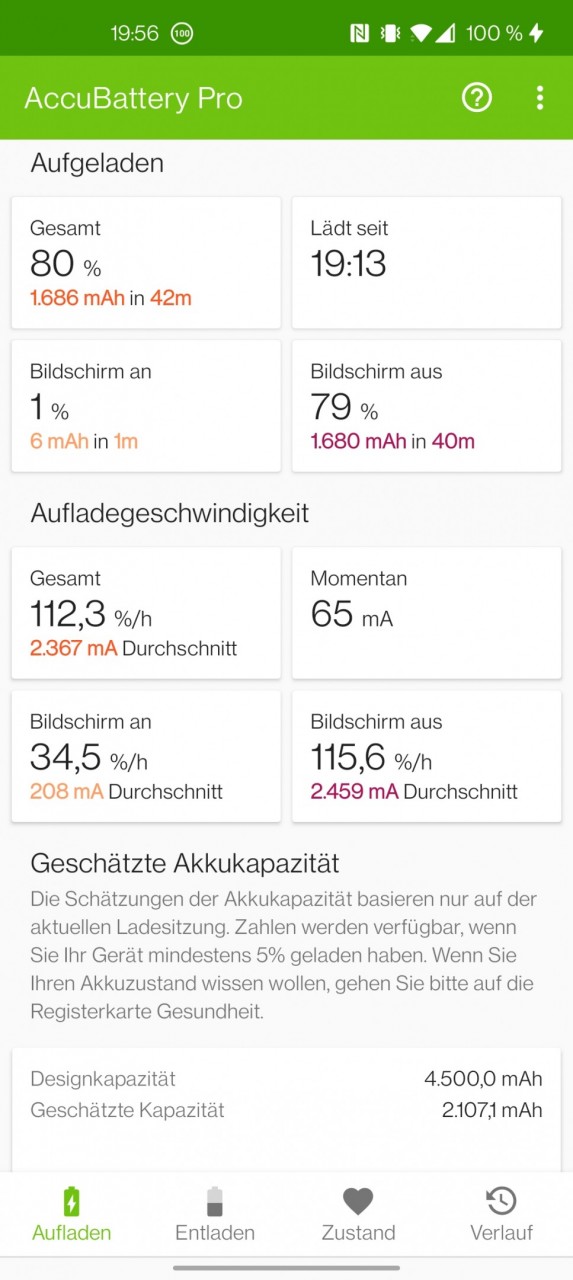This screenshot has width=573, height=1280.
Task: Tap the Lädt seit 19:13 card
Action: coord(426,263)
